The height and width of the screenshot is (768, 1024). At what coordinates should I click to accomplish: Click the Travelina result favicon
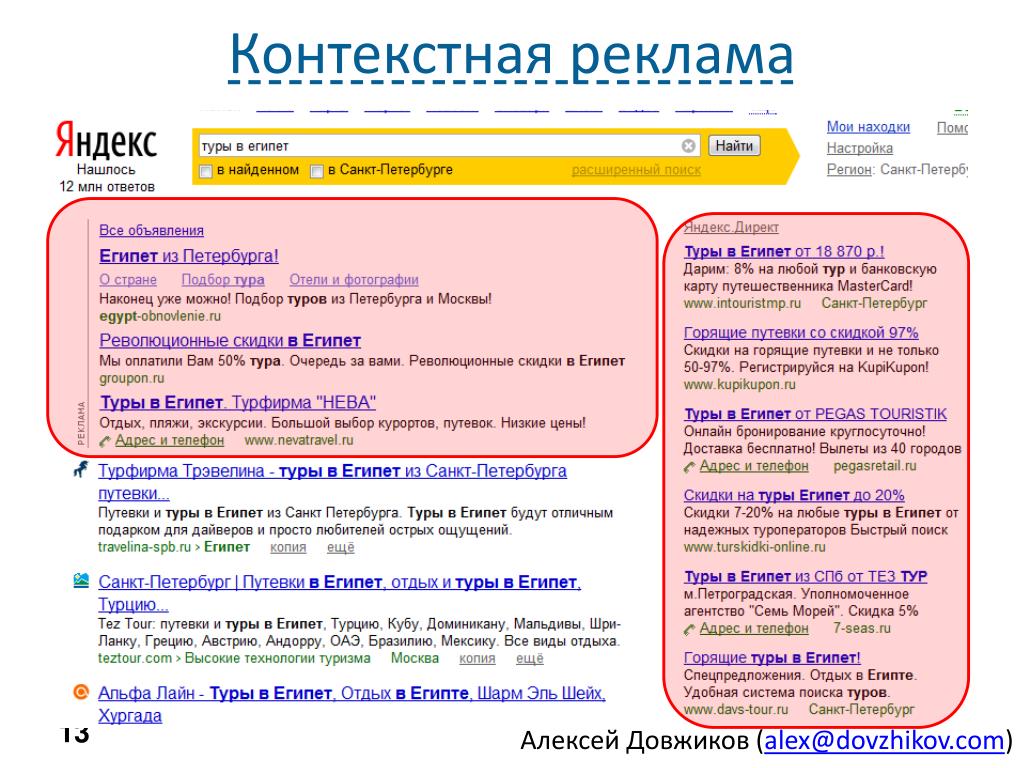(x=81, y=470)
